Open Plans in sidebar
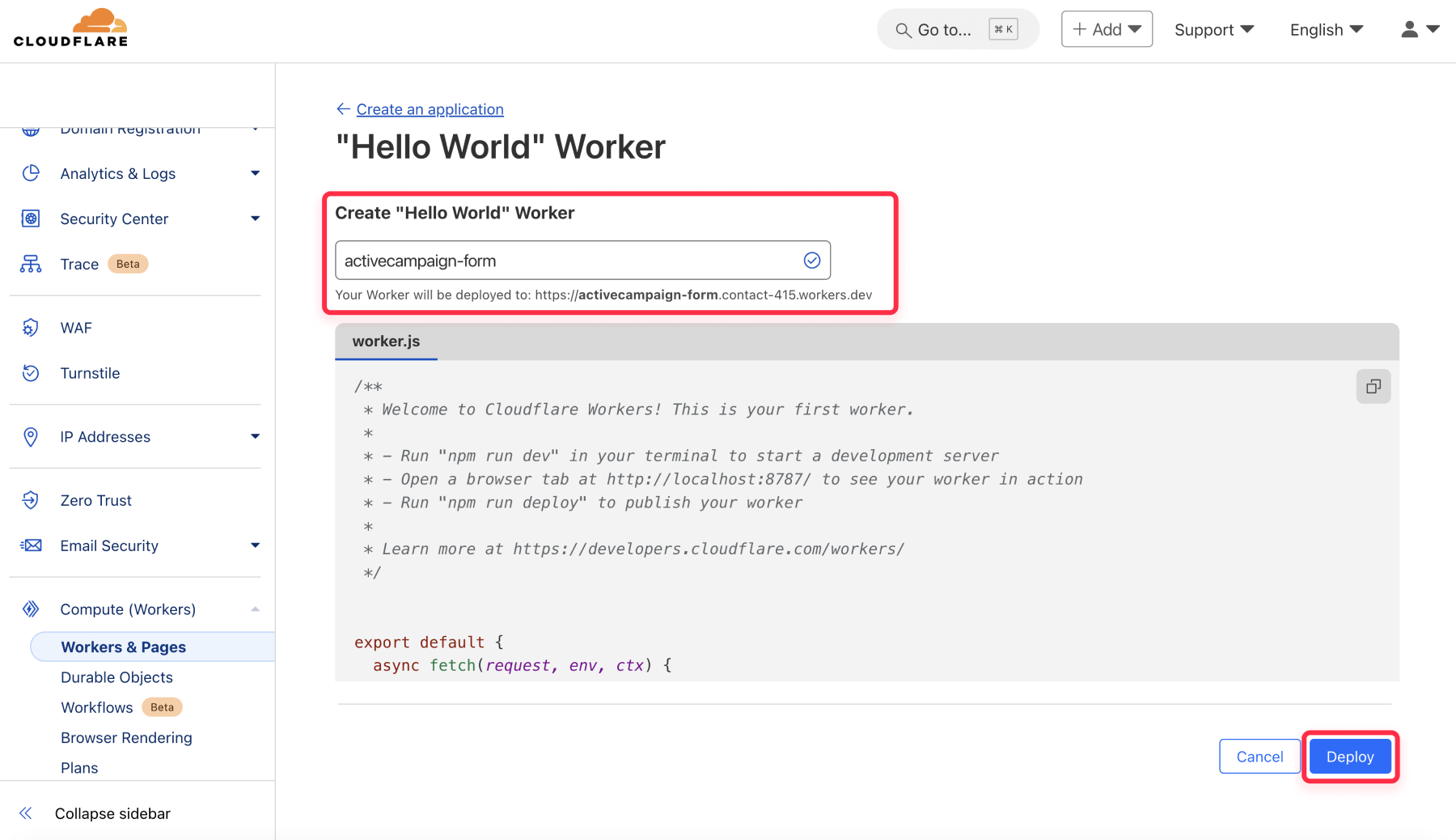Image resolution: width=1456 pixels, height=840 pixels. click(x=79, y=768)
